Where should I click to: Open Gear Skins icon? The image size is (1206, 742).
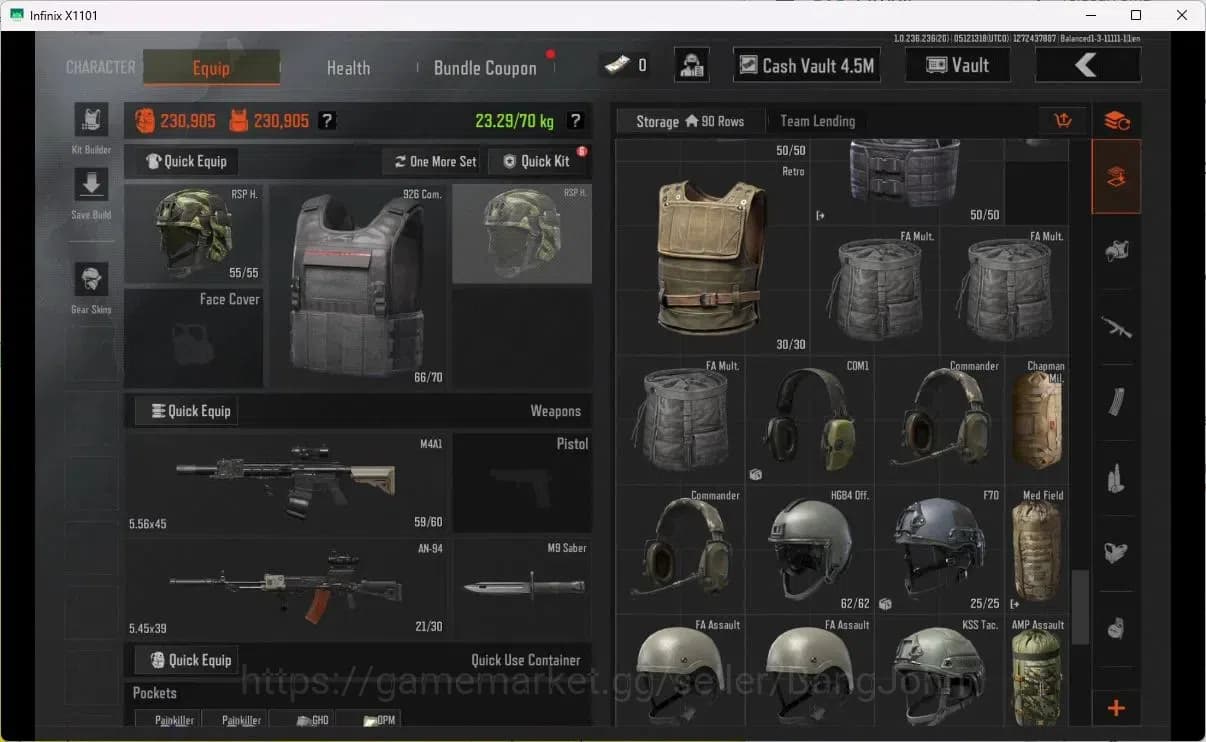(x=91, y=279)
